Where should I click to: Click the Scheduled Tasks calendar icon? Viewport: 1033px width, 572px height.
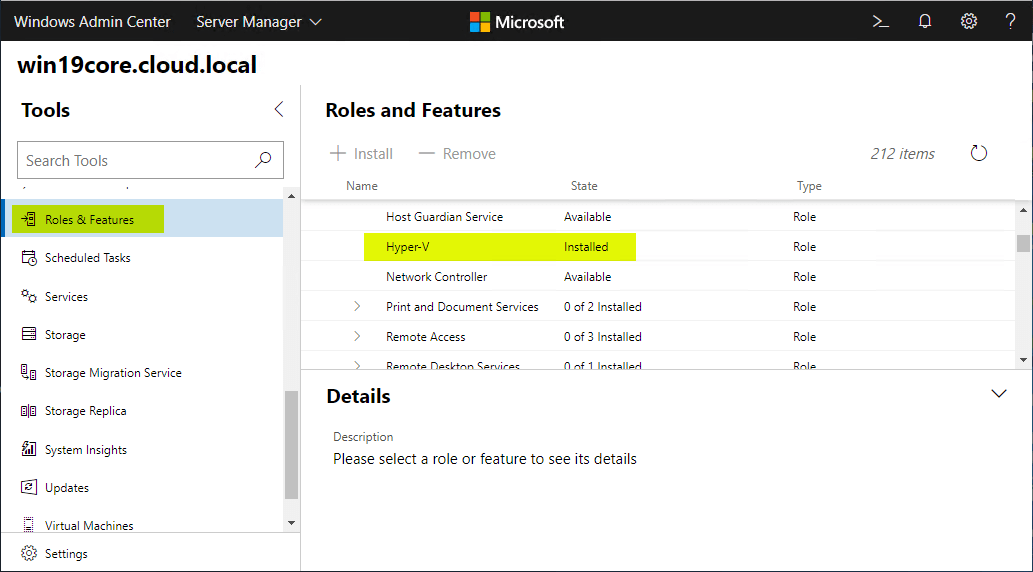29,258
